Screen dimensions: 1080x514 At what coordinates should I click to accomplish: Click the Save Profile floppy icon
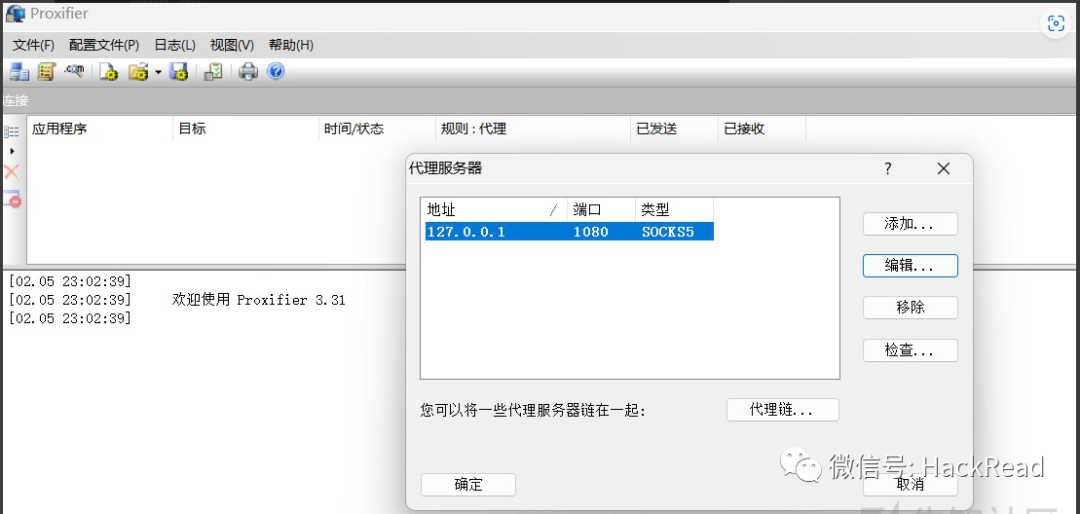pyautogui.click(x=178, y=72)
